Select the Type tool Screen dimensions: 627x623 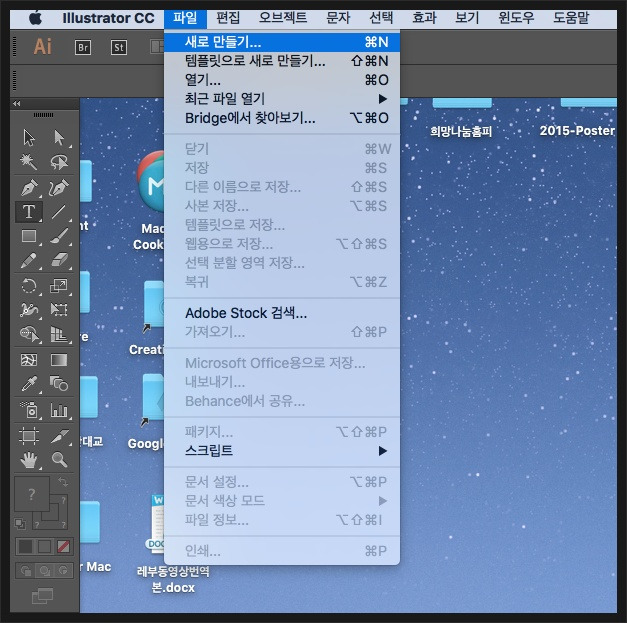tap(29, 212)
